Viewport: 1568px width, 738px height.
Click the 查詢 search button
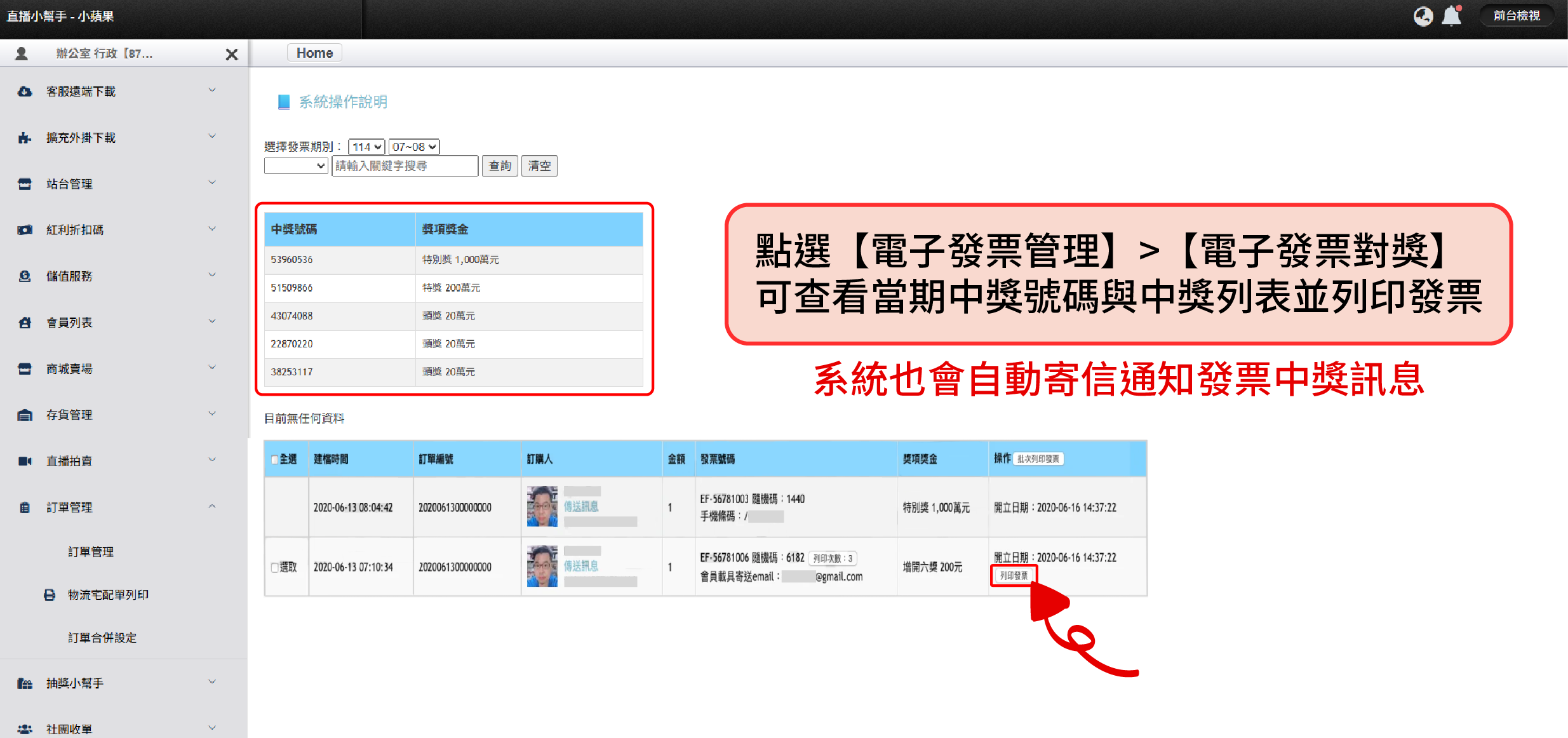pos(500,166)
